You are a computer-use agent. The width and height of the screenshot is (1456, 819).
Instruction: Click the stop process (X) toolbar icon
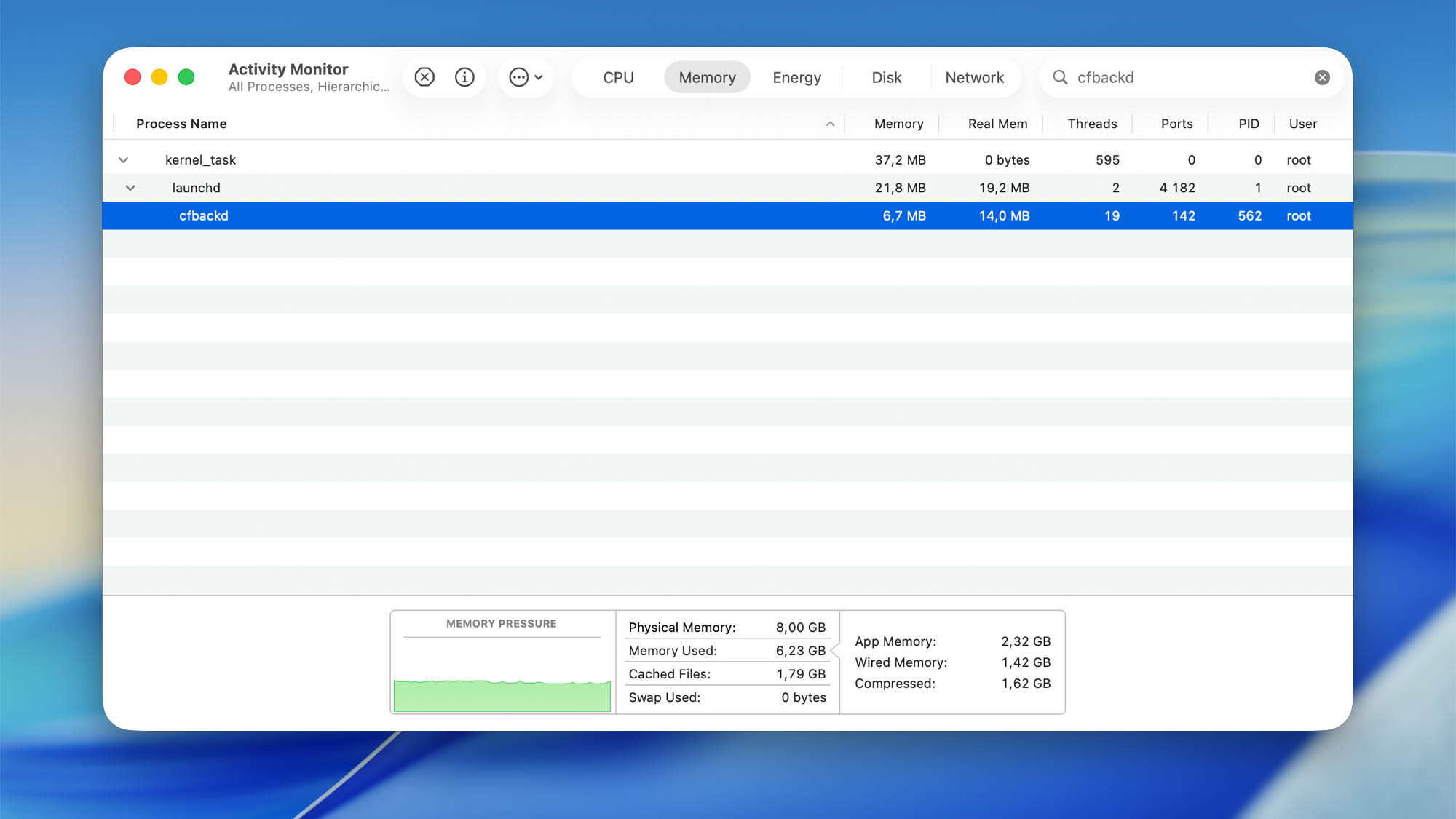tap(424, 77)
